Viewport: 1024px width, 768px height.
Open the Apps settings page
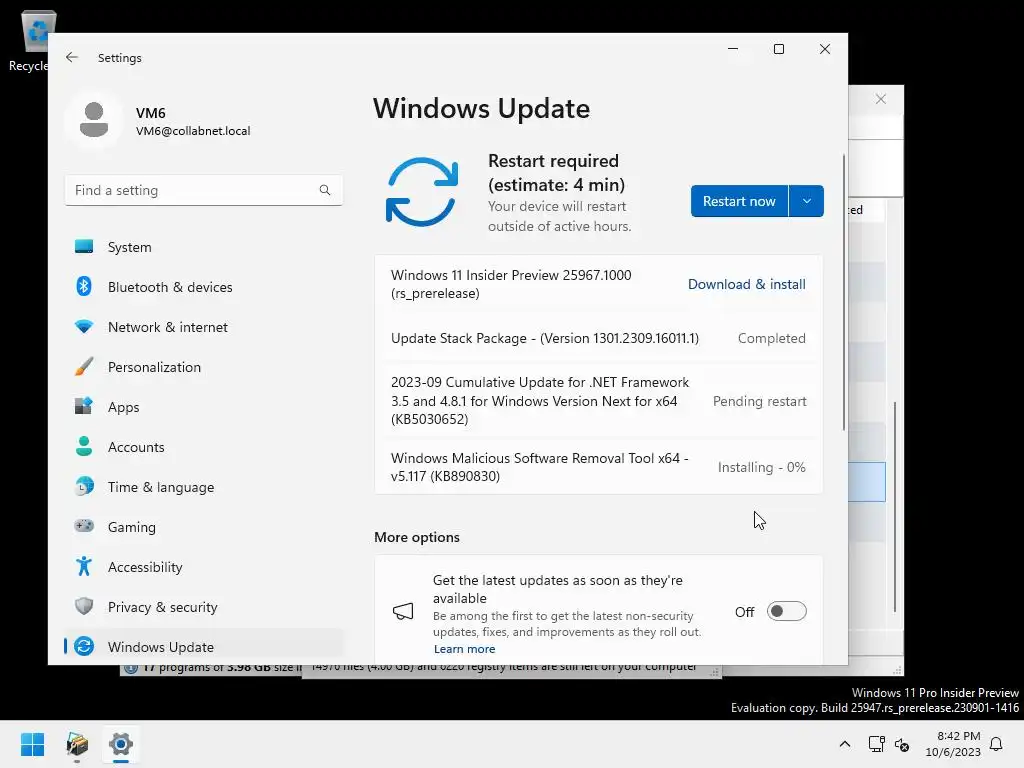pos(123,408)
